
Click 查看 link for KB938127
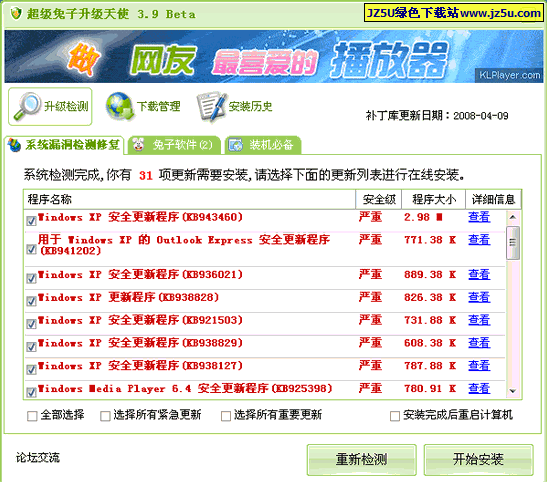point(479,366)
